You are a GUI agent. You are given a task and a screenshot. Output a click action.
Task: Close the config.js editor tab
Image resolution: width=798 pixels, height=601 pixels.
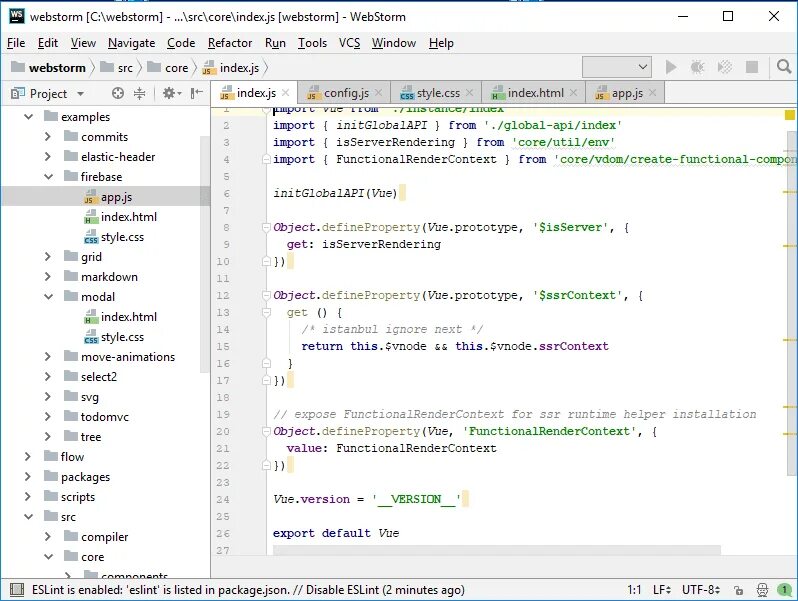[x=379, y=93]
